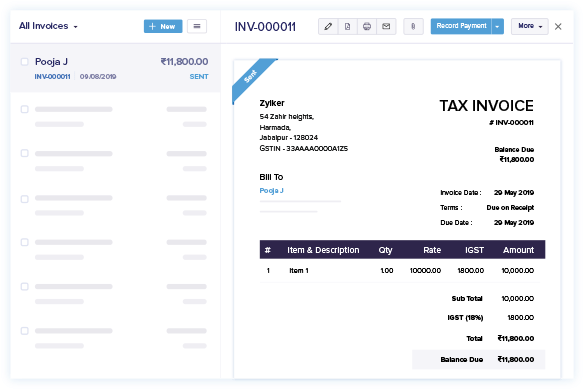This screenshot has width=583, height=389.
Task: Click the INV-000011 page heading
Action: point(265,27)
